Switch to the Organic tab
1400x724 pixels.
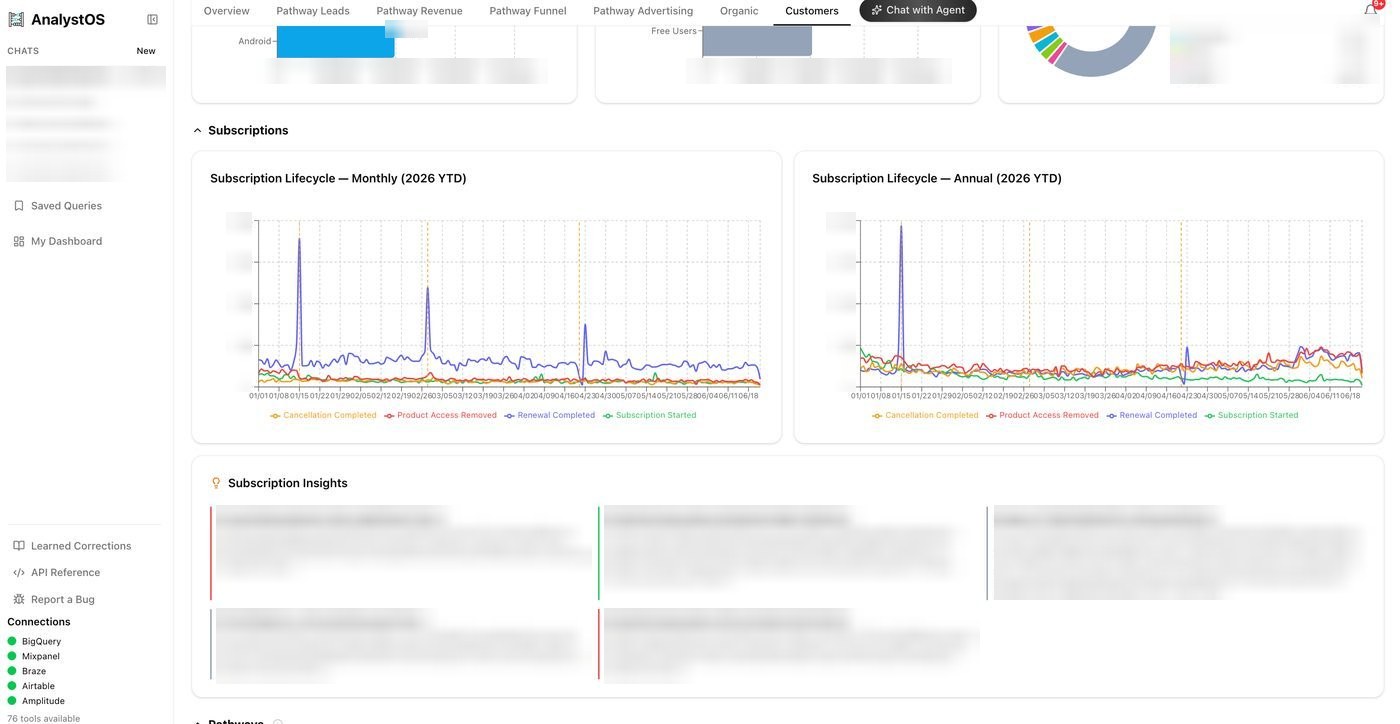click(739, 11)
